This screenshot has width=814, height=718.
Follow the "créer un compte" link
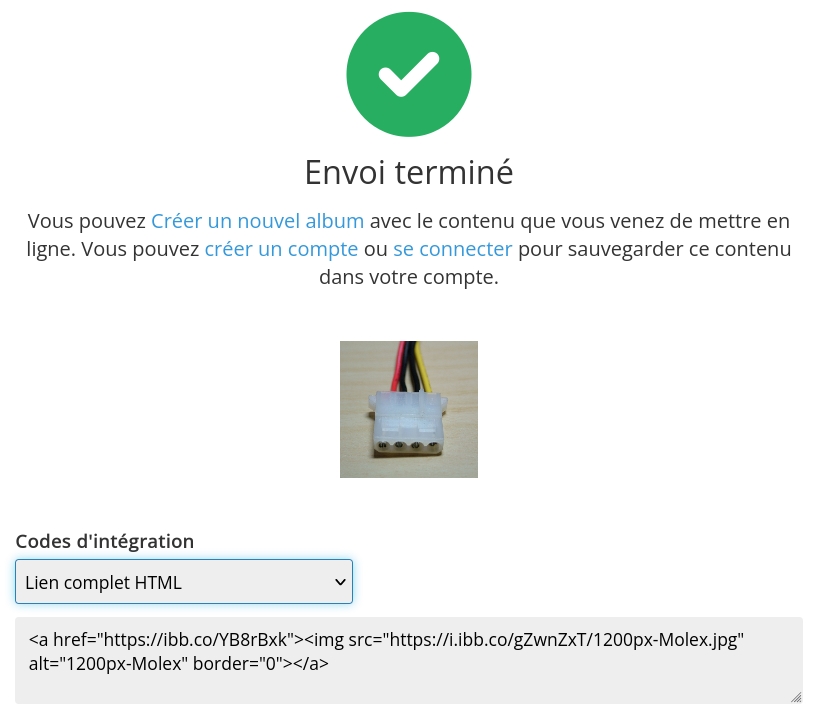coord(281,249)
